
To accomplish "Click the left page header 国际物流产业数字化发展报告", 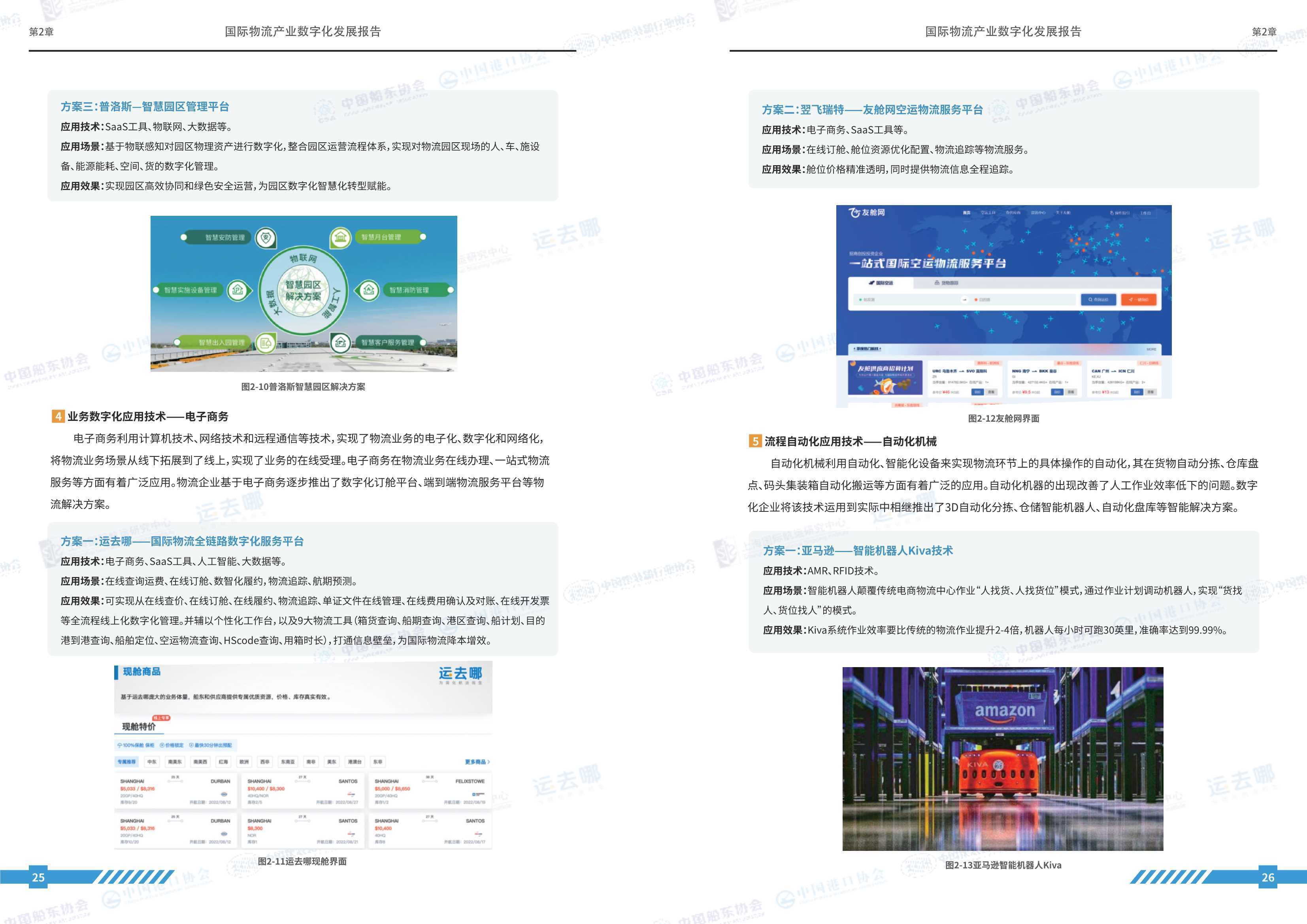I will click(303, 31).
